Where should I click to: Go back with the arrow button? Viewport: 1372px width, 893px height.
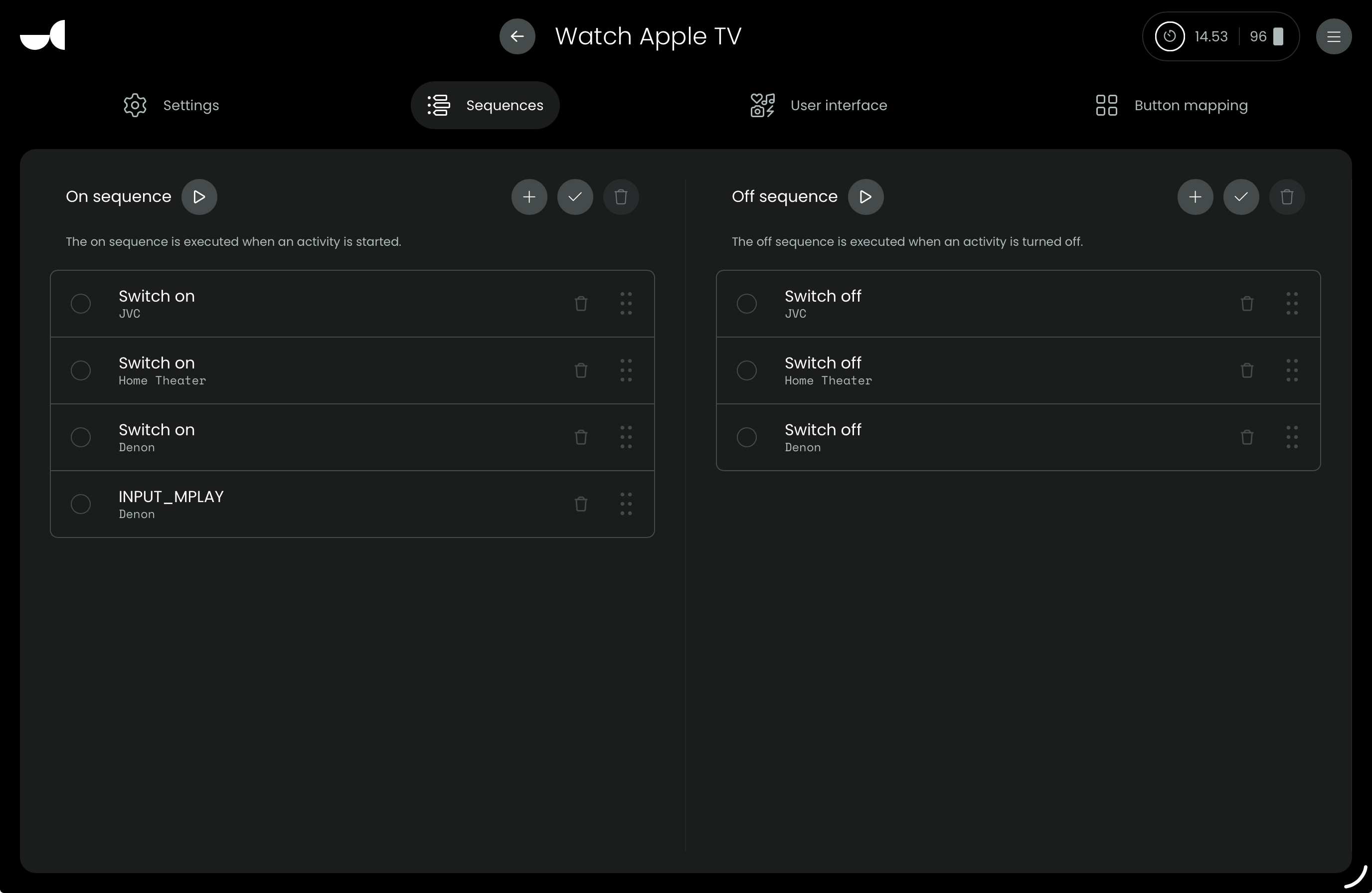(516, 36)
